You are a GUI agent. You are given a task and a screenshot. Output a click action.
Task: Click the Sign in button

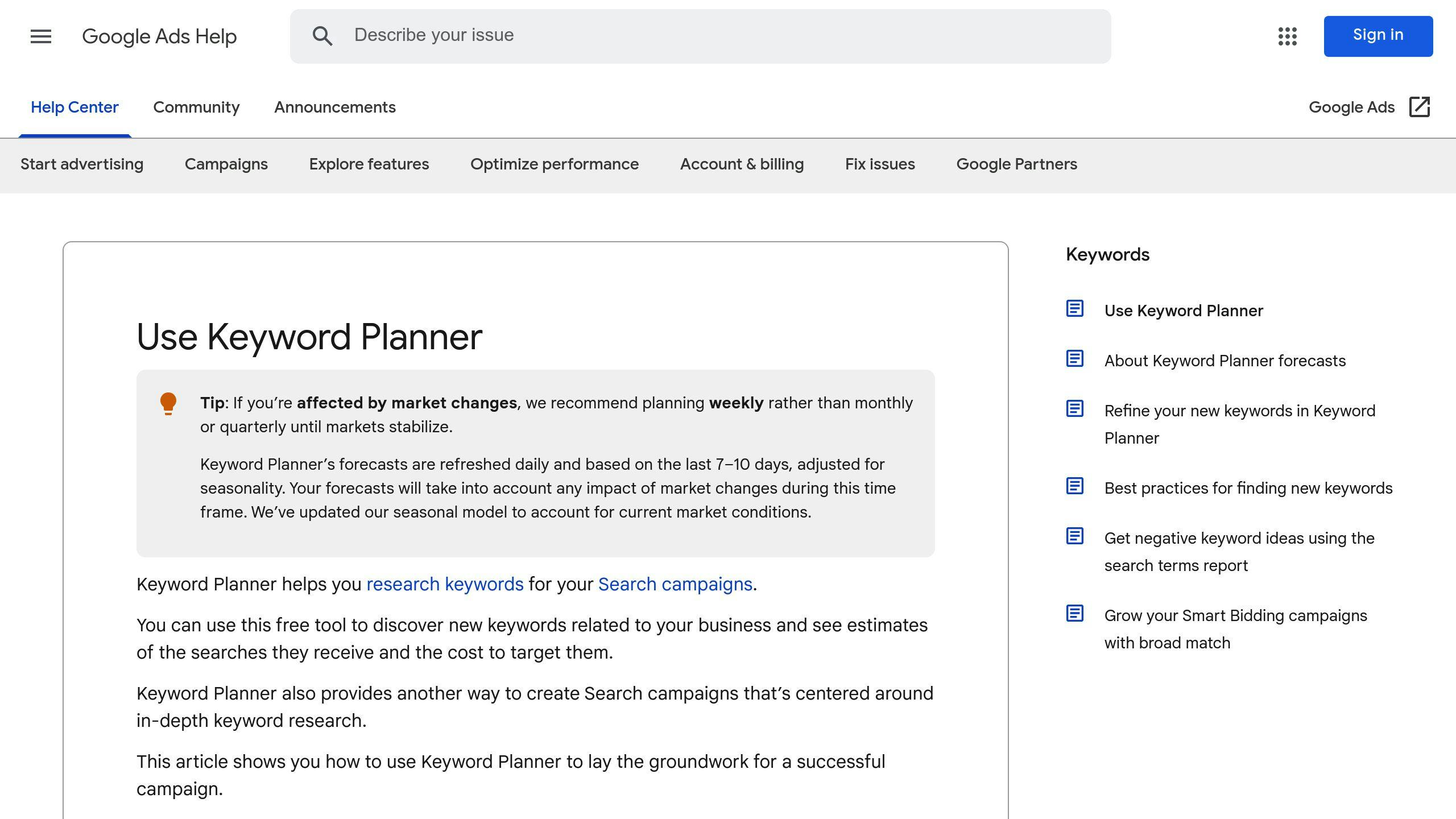[x=1378, y=36]
